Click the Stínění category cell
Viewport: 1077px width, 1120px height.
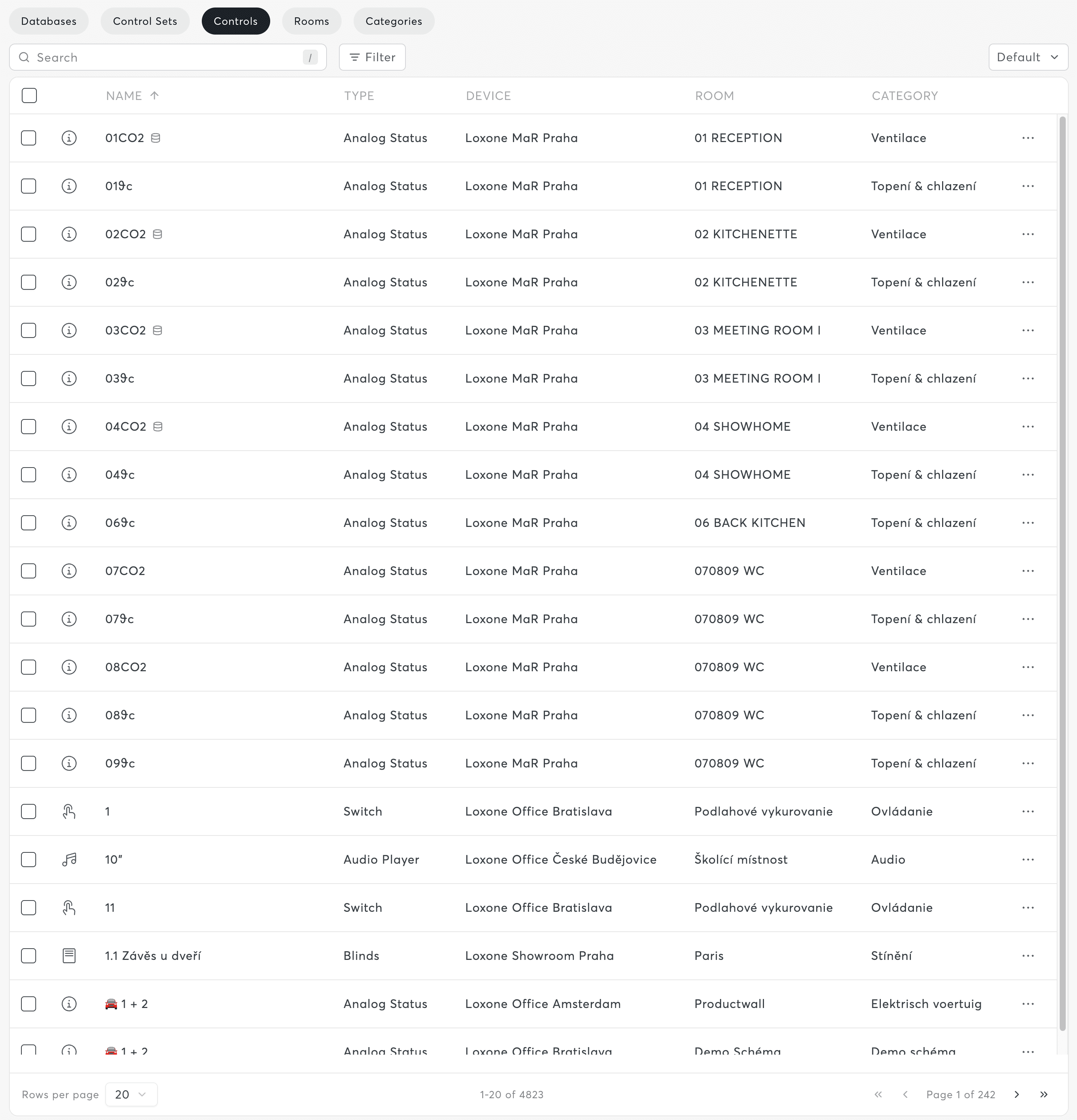click(891, 955)
